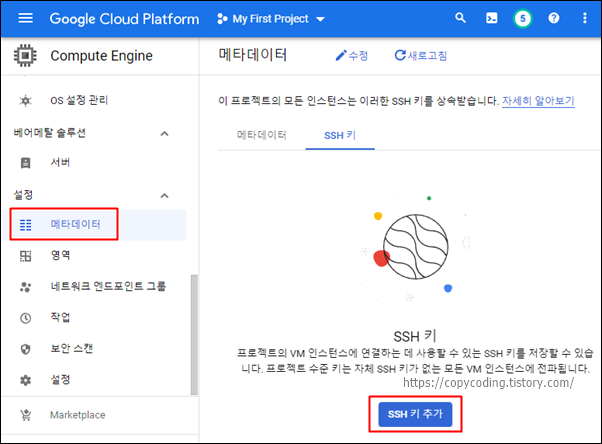
Task: Open the My First Project selector dropdown
Action: pyautogui.click(x=271, y=19)
